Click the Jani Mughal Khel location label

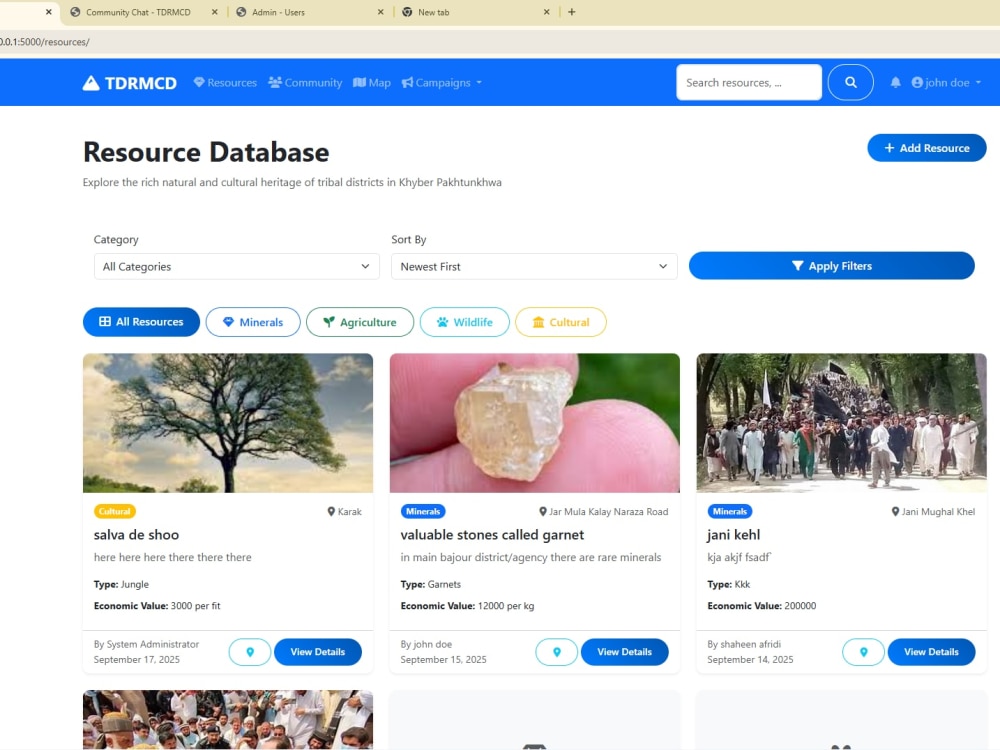[x=933, y=511]
